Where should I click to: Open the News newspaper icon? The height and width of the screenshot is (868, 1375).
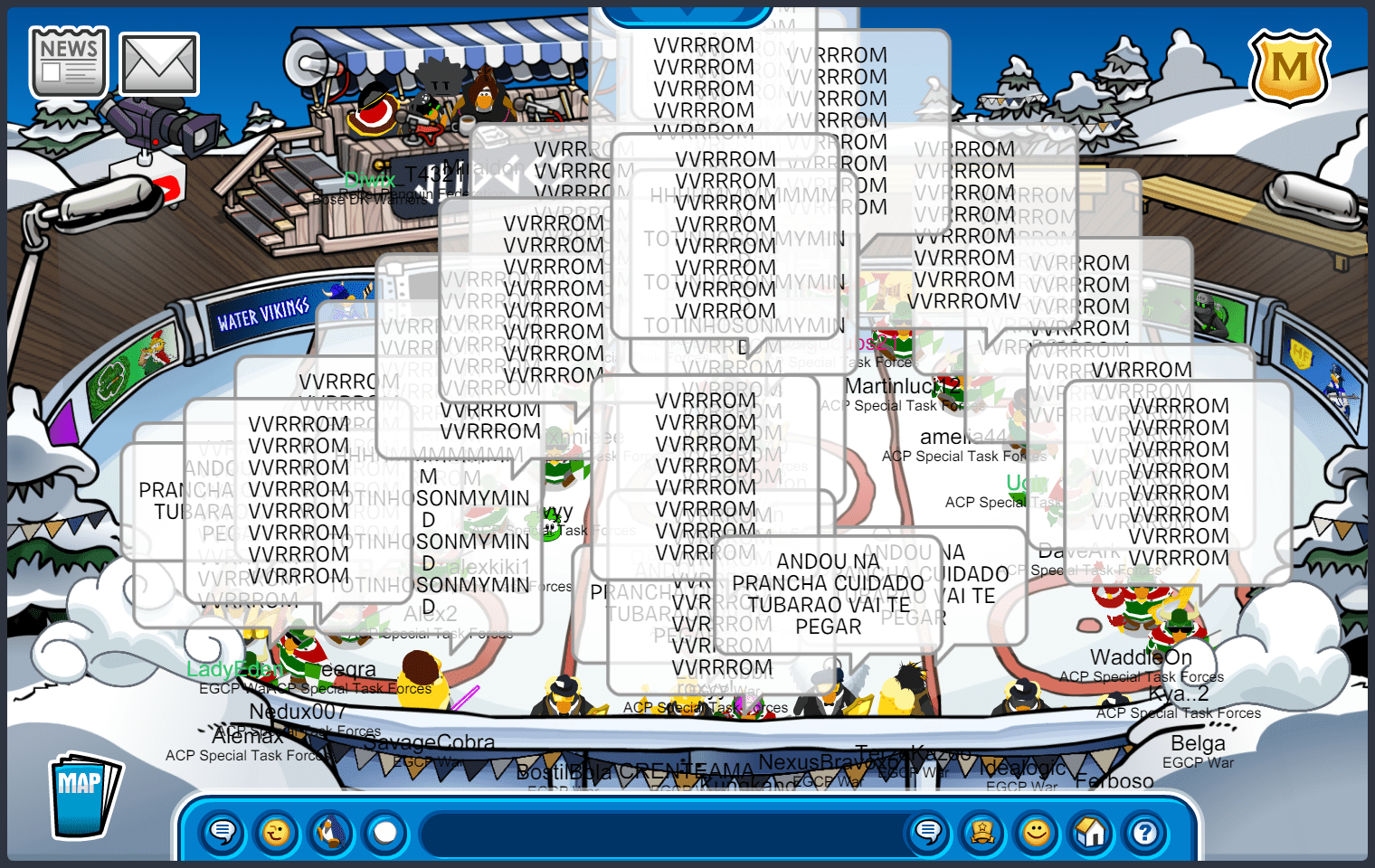tap(69, 61)
